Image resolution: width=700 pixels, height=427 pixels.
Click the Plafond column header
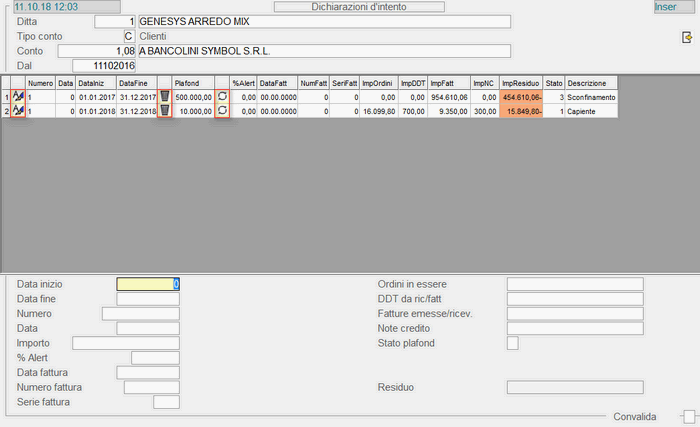(x=187, y=83)
